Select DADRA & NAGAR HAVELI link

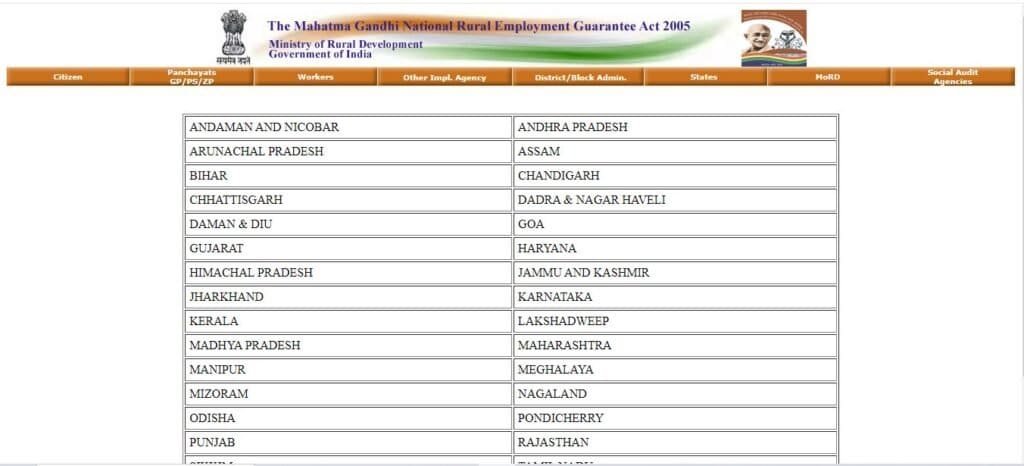point(592,200)
